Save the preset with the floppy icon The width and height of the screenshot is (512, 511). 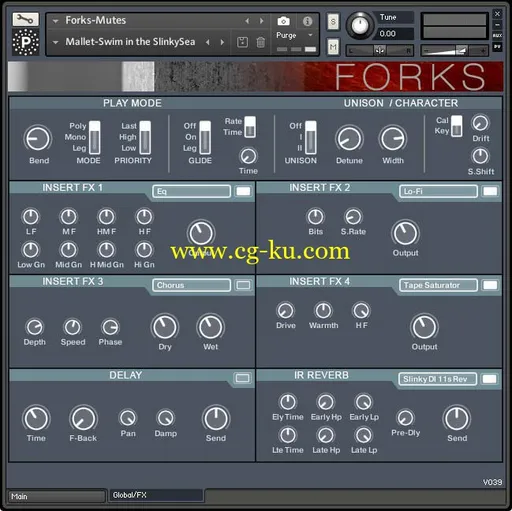[x=242, y=42]
